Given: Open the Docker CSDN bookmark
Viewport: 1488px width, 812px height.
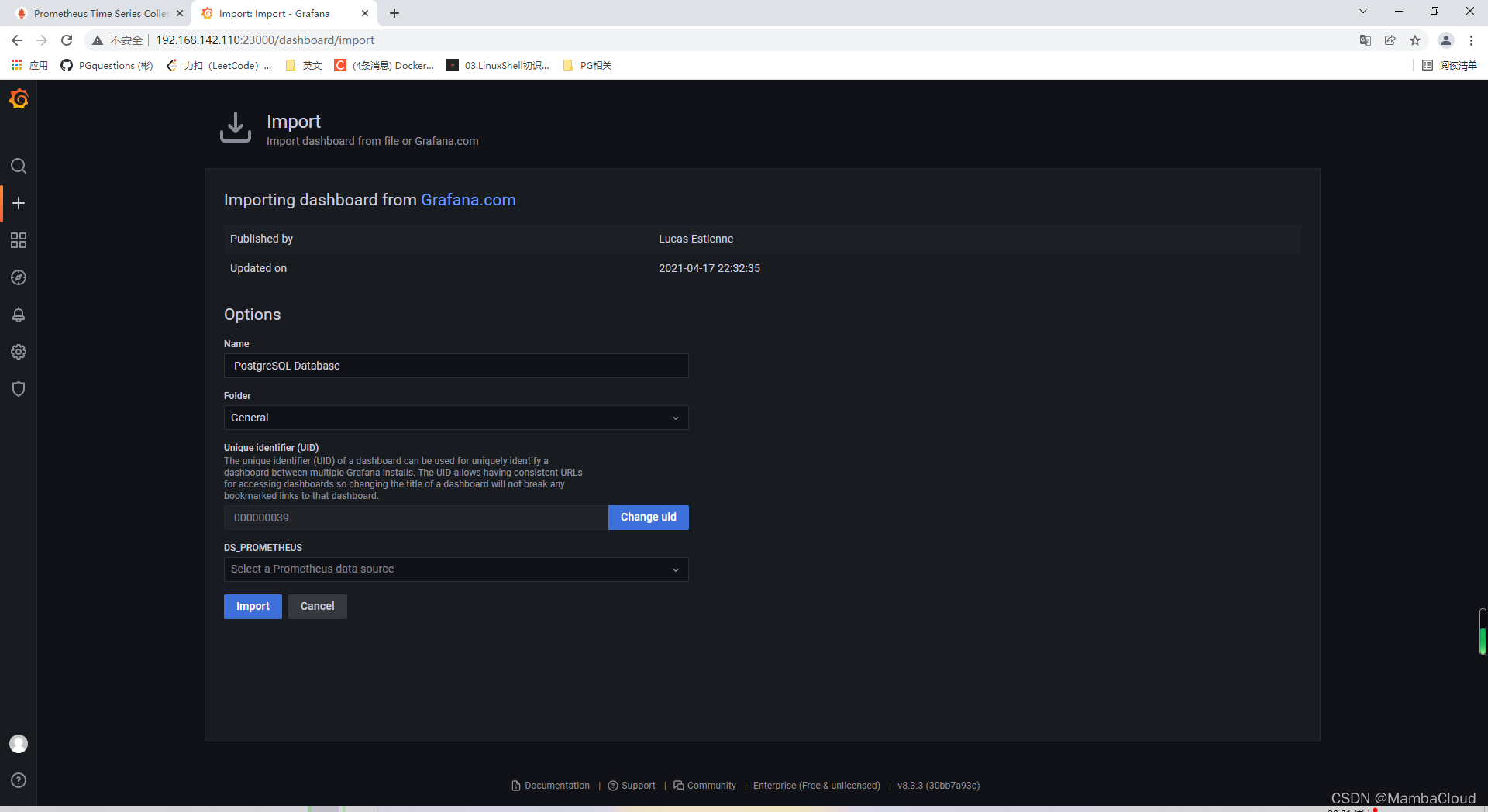Looking at the screenshot, I should click(384, 65).
